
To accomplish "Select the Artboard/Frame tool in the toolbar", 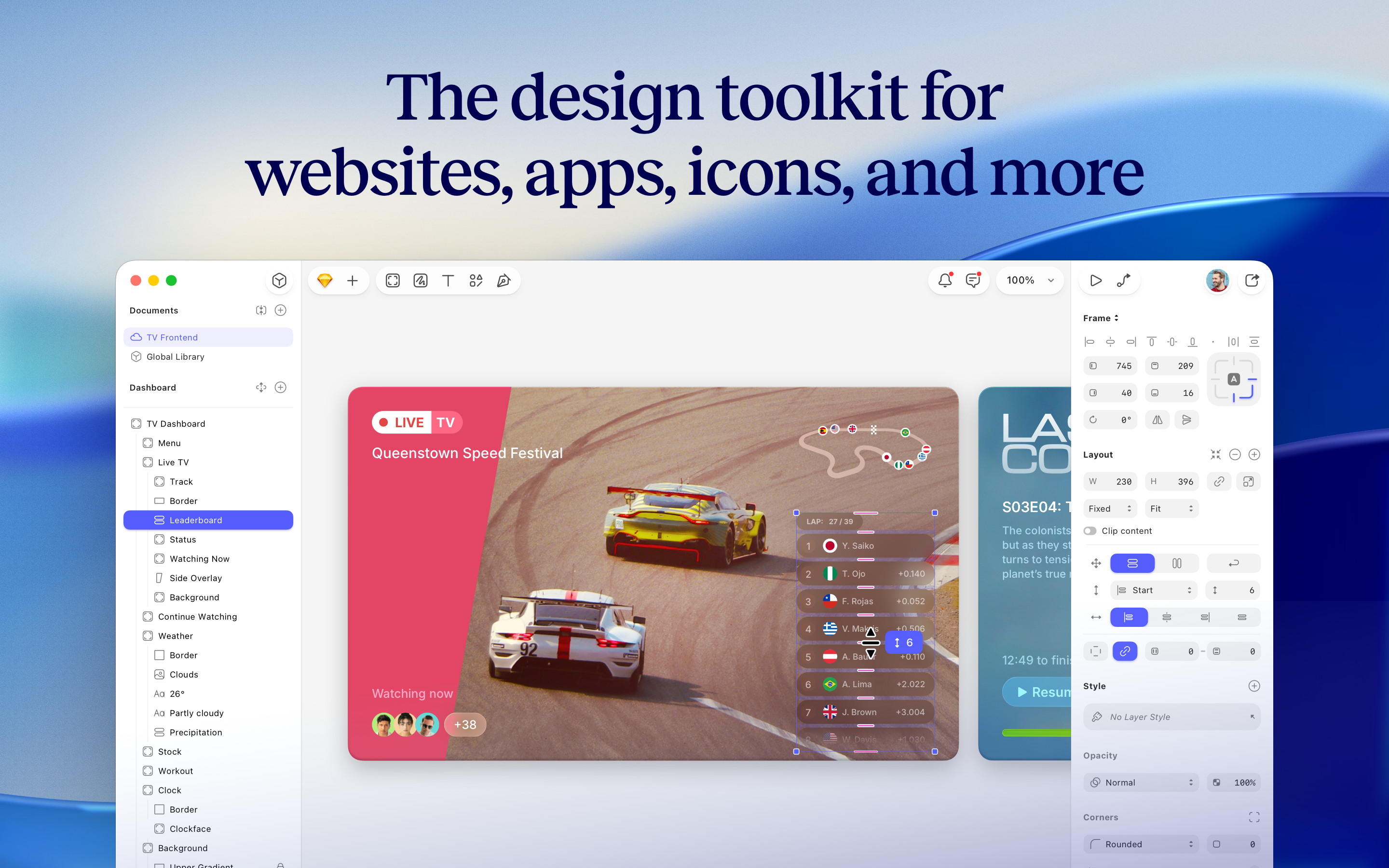I will pos(393,280).
